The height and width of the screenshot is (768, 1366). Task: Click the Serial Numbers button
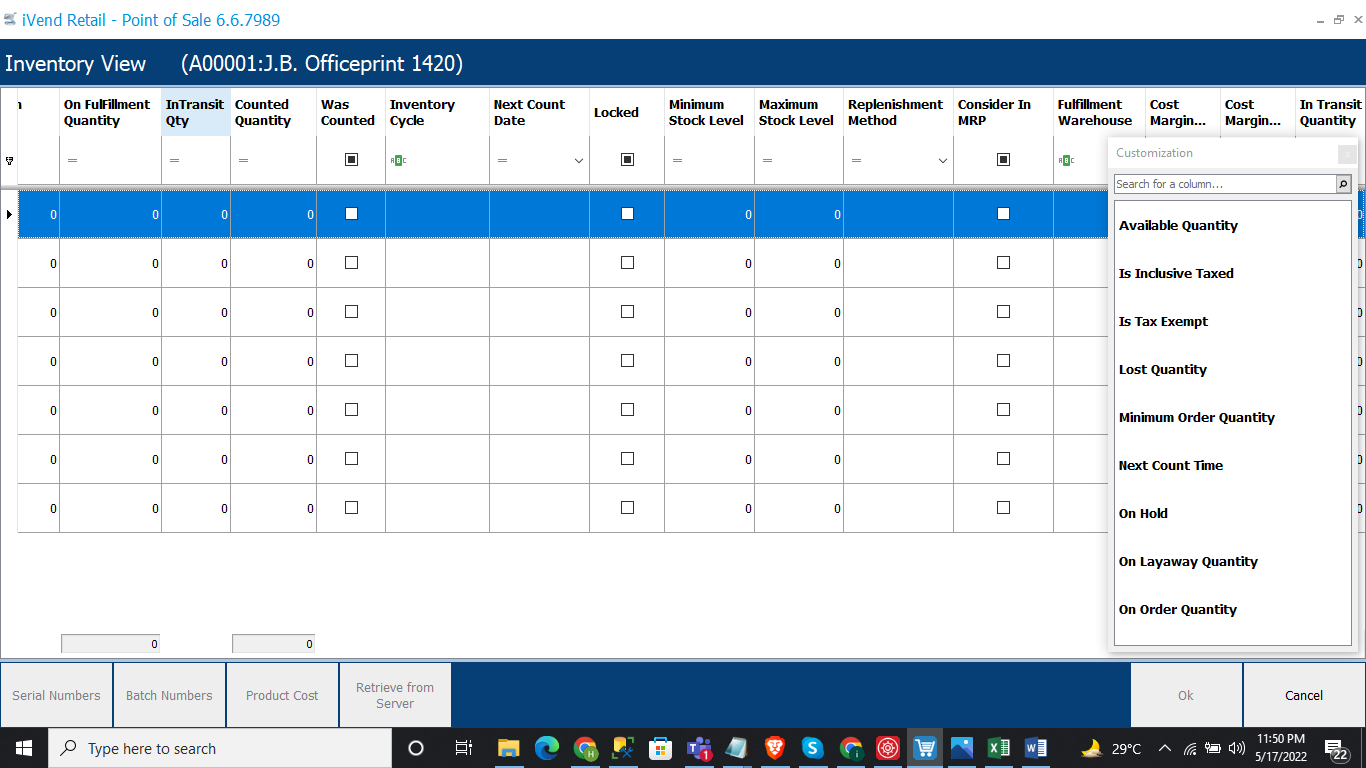pos(56,695)
